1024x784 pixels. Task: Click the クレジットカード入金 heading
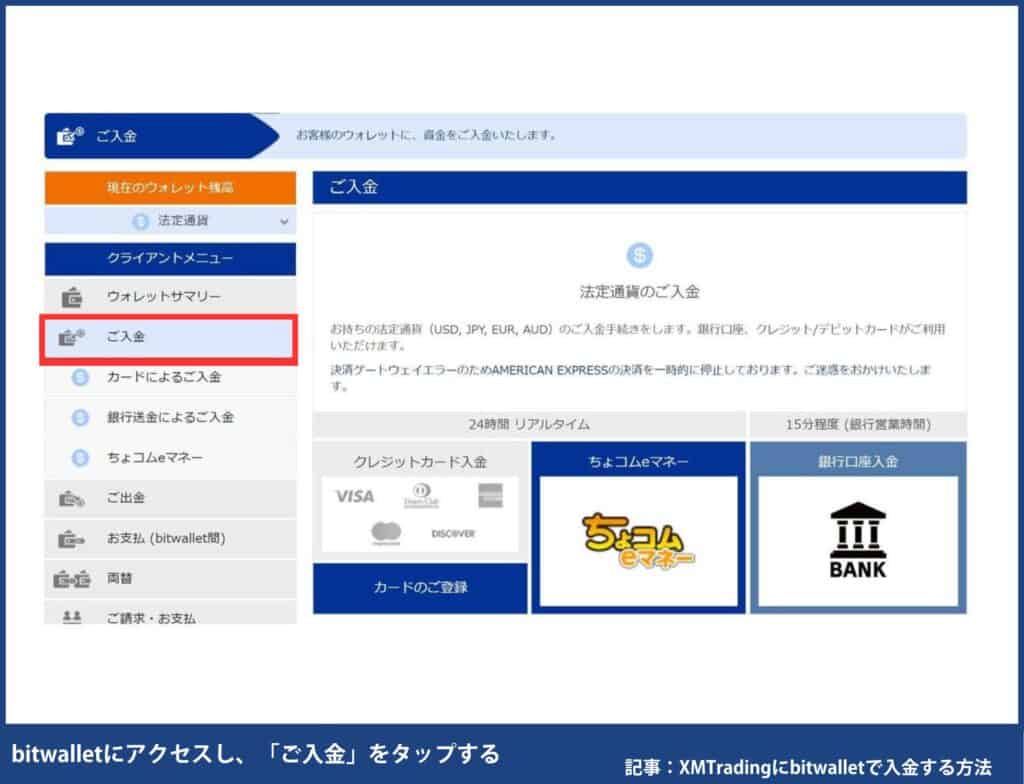[x=420, y=462]
